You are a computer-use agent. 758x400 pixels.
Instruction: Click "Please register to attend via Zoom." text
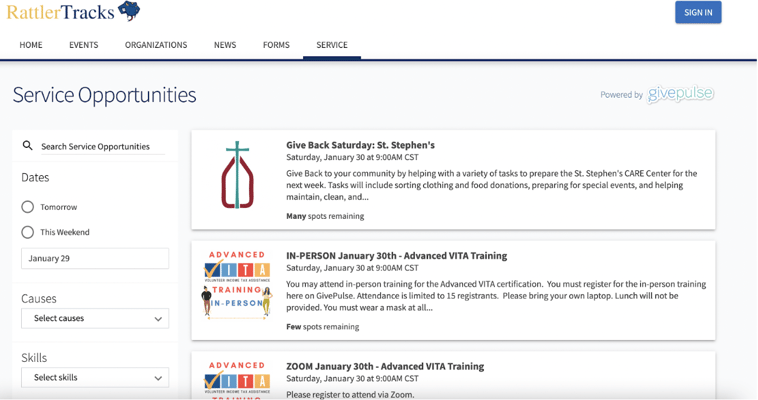coord(350,395)
